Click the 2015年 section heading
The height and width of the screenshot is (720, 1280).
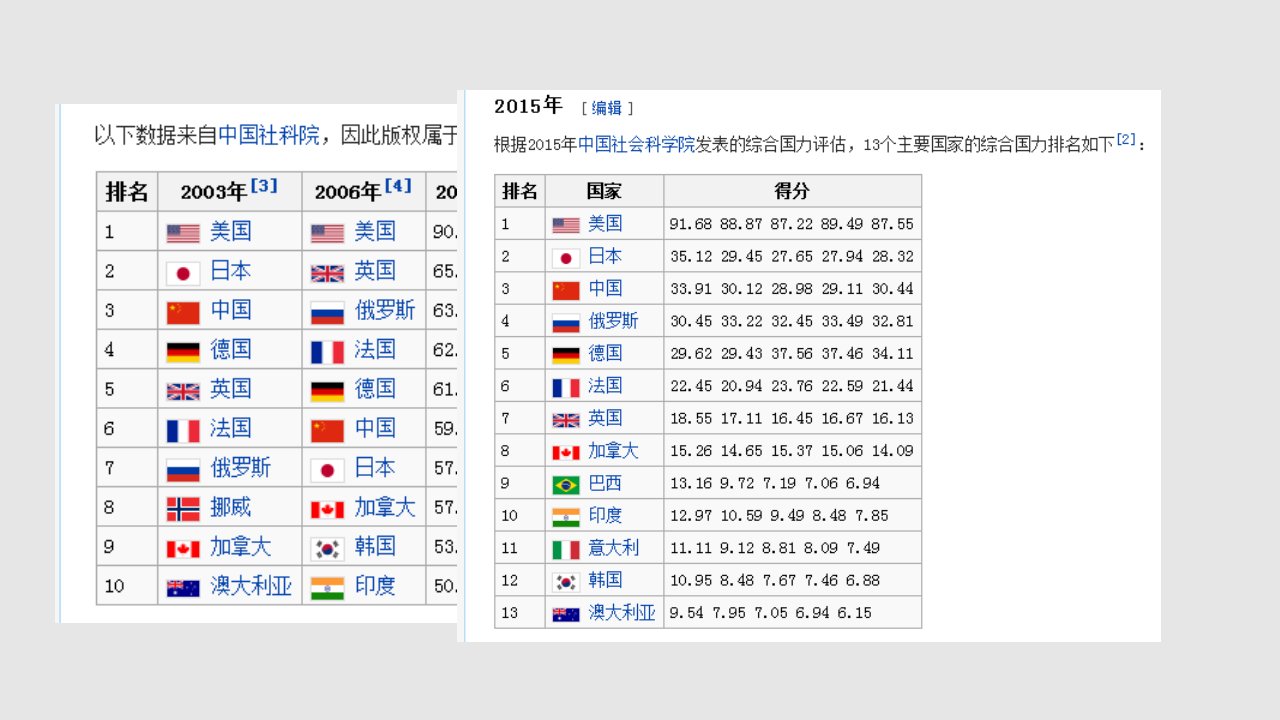point(528,106)
